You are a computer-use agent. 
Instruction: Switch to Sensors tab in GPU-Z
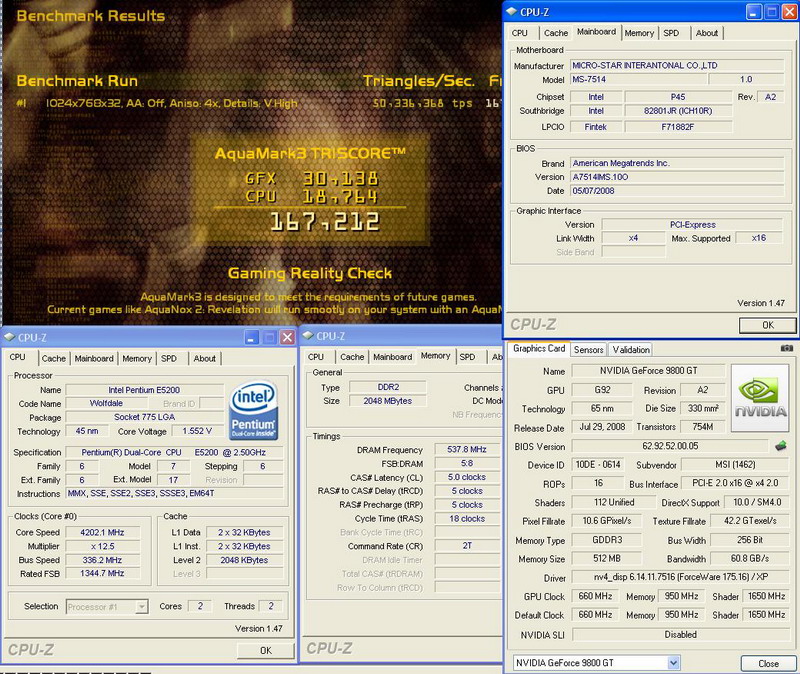click(x=588, y=350)
